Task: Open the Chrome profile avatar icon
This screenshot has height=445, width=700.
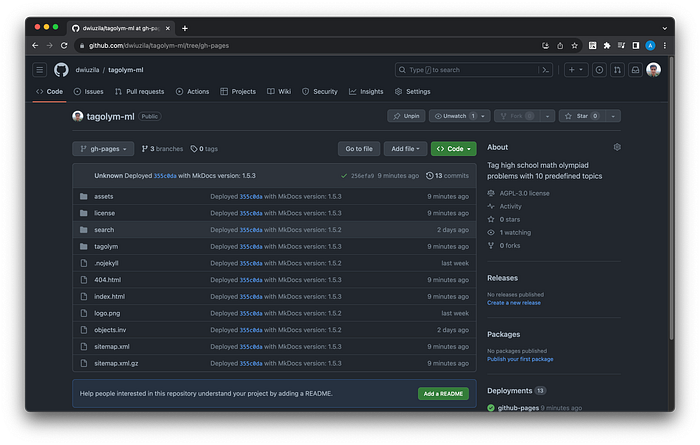Action: [x=650, y=46]
